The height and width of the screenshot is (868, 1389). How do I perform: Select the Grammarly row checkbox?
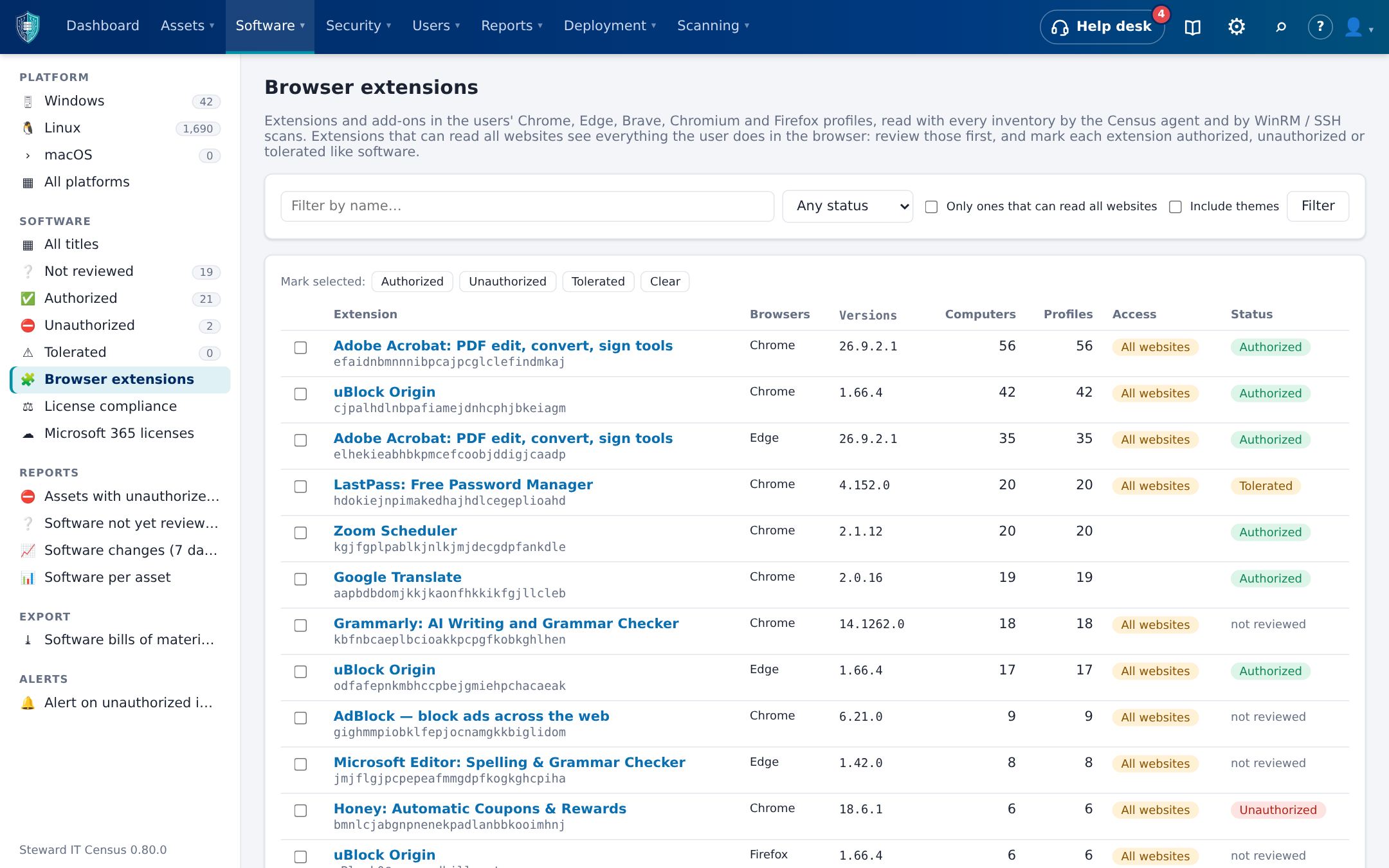coord(300,626)
